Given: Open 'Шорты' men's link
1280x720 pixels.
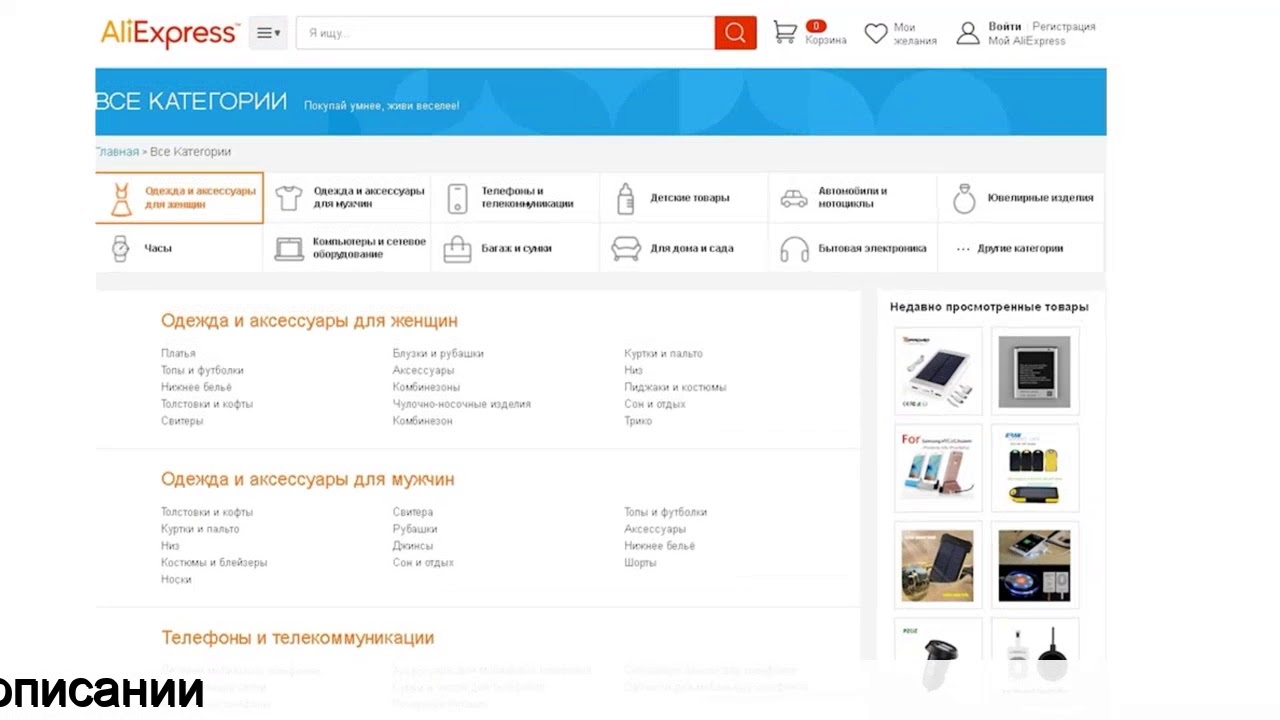Looking at the screenshot, I should point(640,563).
